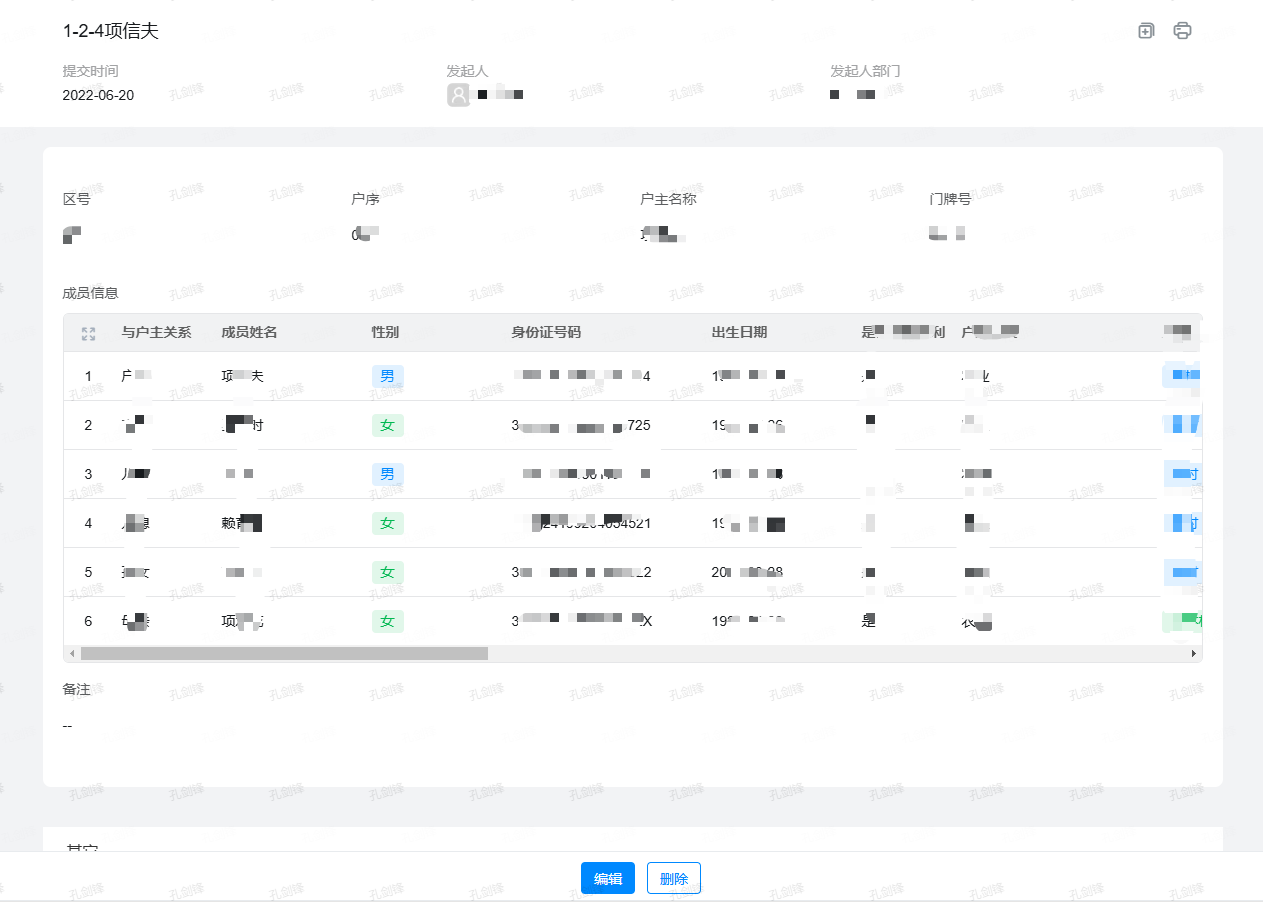Click the 身份证号码 column header
The height and width of the screenshot is (902, 1263).
point(546,333)
